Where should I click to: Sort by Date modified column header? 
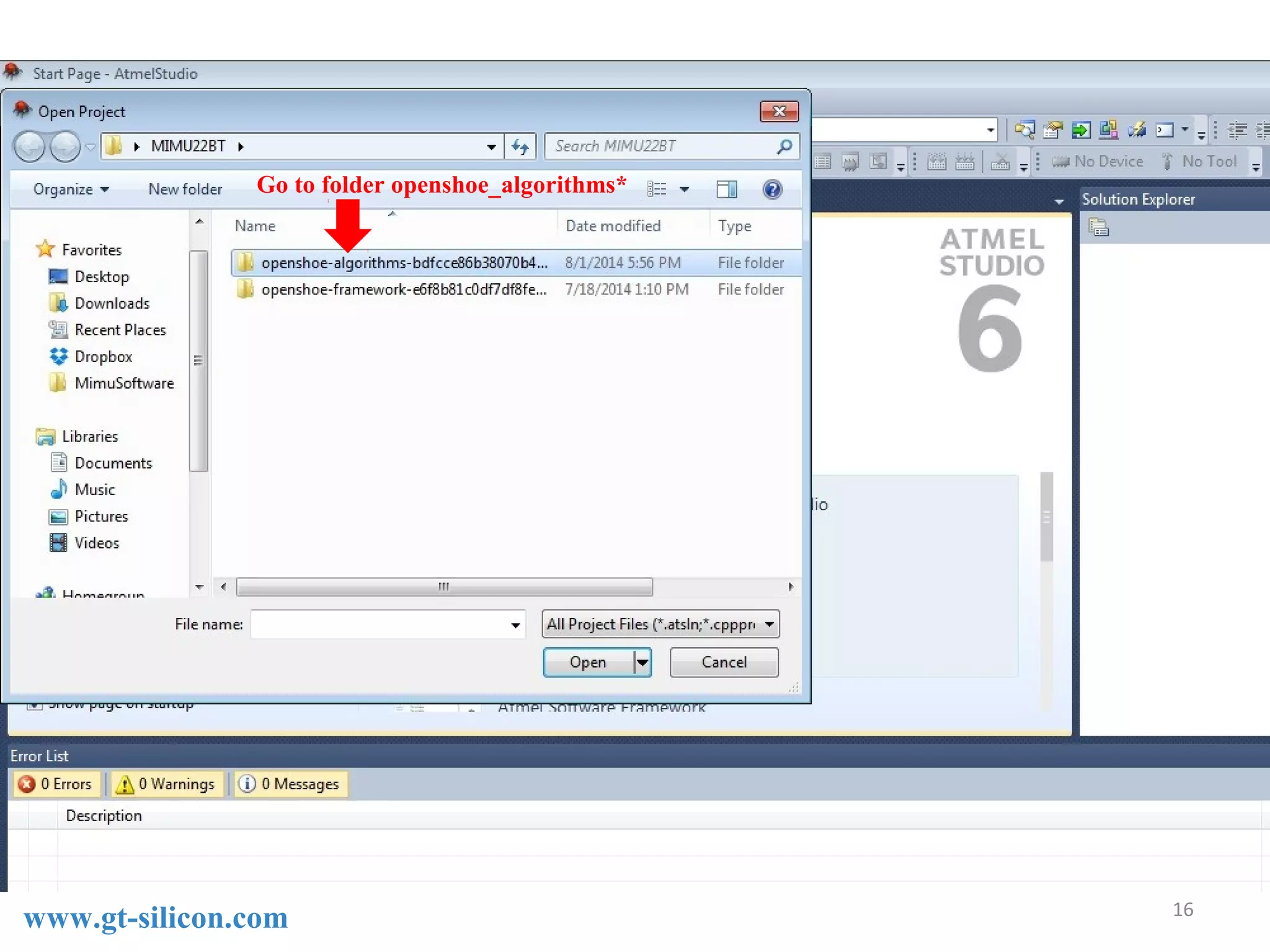(x=613, y=226)
